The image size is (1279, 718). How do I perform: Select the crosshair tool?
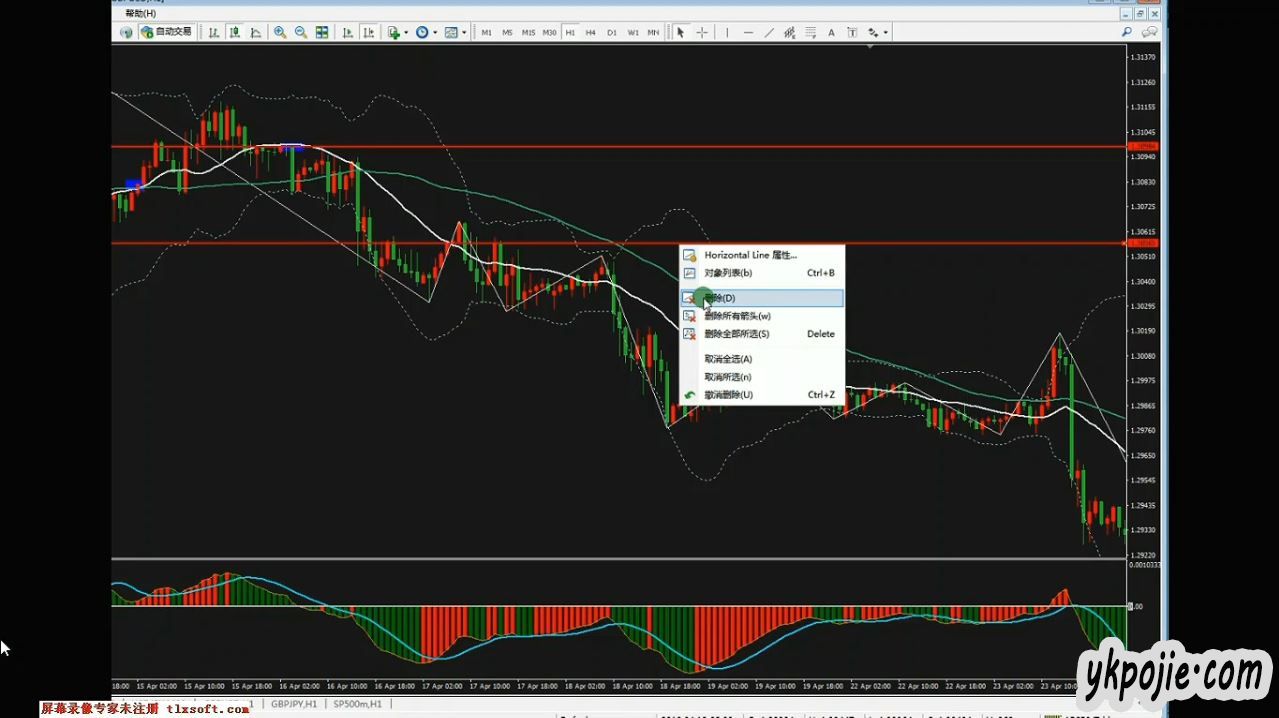[x=702, y=32]
